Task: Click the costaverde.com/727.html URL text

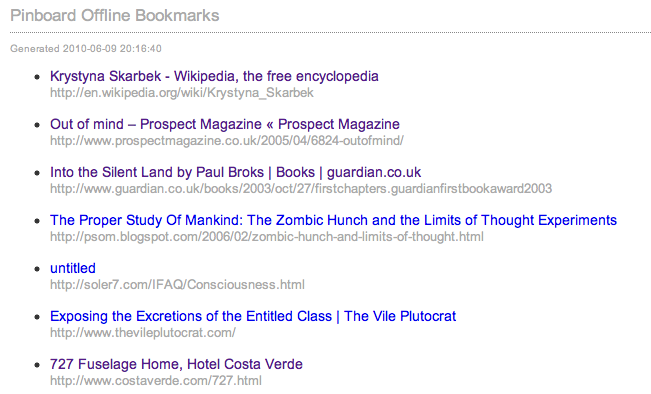Action: (x=156, y=381)
